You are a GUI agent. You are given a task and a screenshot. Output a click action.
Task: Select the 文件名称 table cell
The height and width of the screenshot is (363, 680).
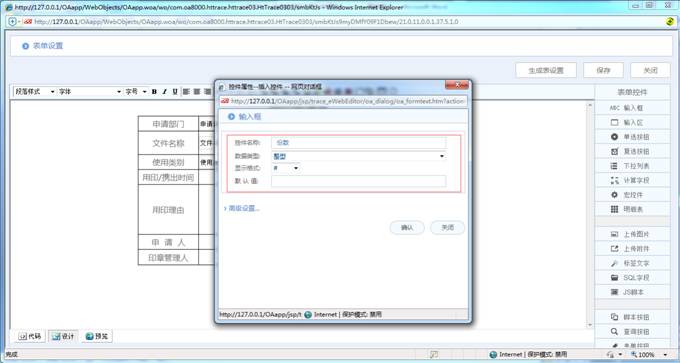pyautogui.click(x=168, y=143)
